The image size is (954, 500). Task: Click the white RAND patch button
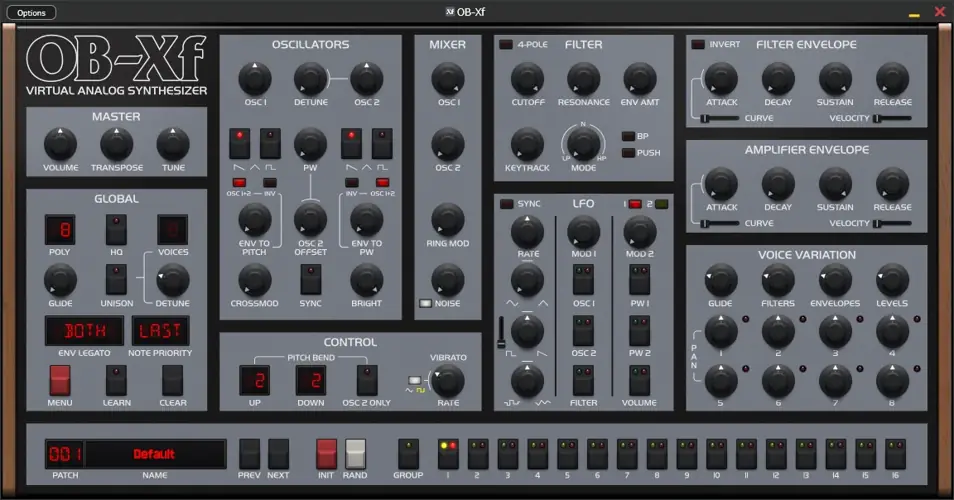356,454
